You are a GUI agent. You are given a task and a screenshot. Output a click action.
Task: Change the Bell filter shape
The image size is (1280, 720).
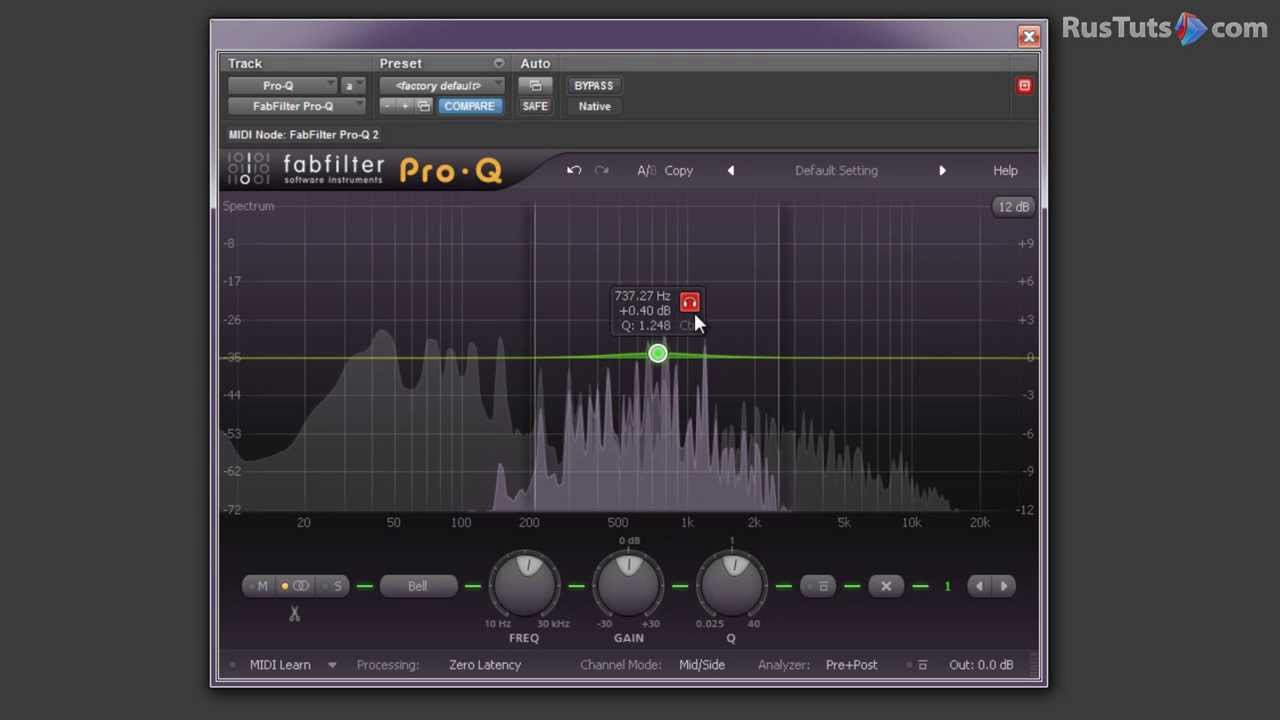pos(417,586)
